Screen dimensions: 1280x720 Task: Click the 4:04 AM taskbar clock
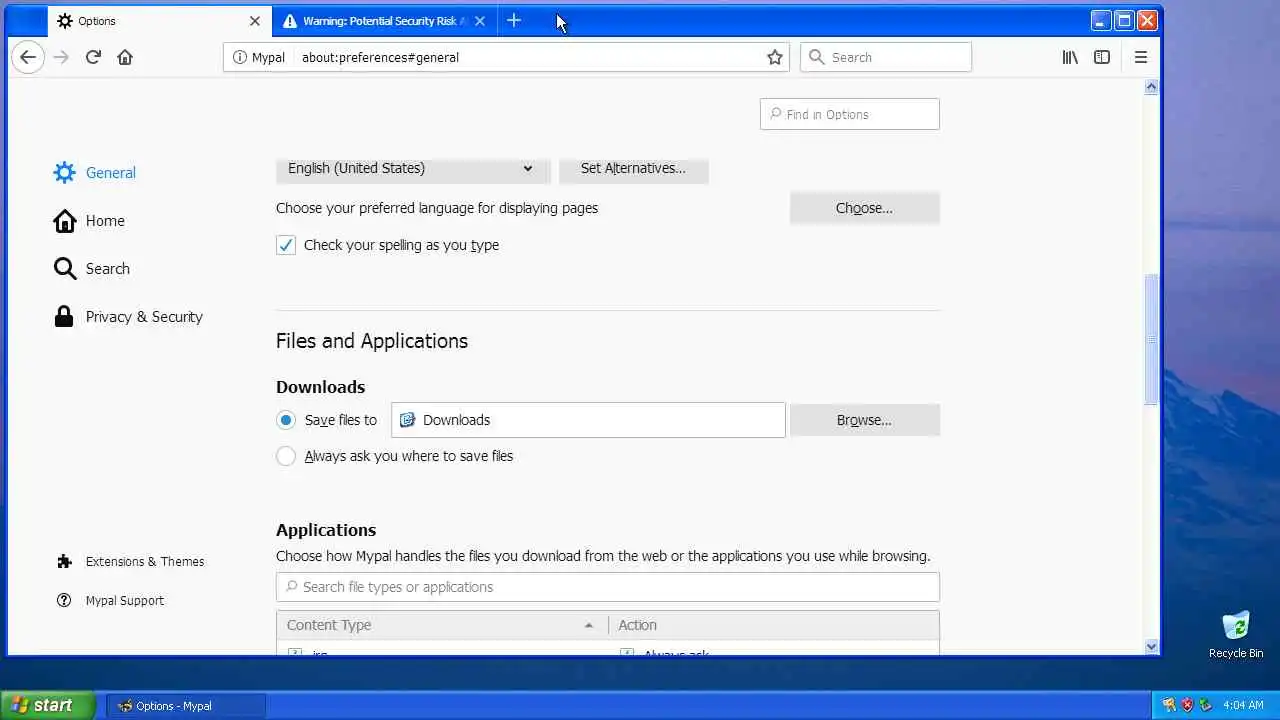click(1243, 705)
